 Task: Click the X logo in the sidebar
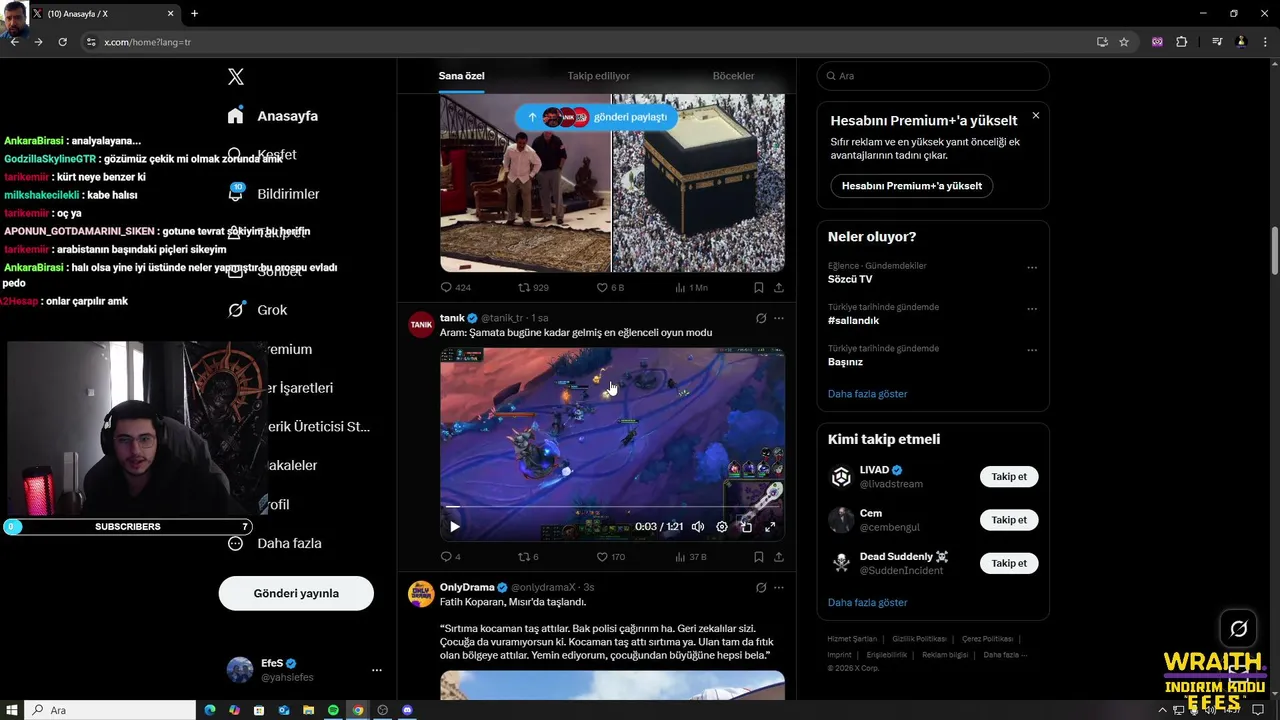[x=236, y=77]
